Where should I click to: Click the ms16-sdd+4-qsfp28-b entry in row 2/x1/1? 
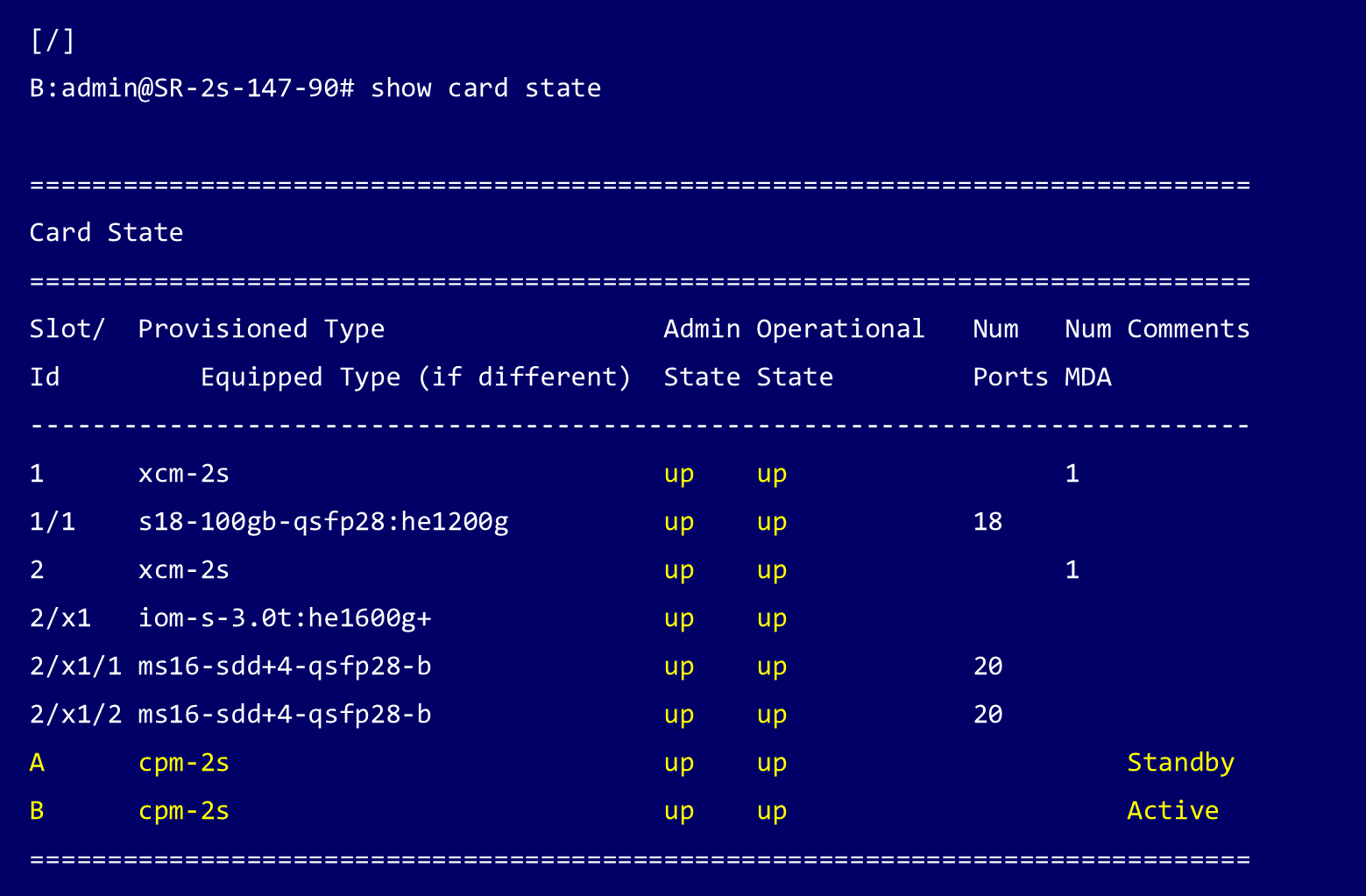[x=285, y=667]
